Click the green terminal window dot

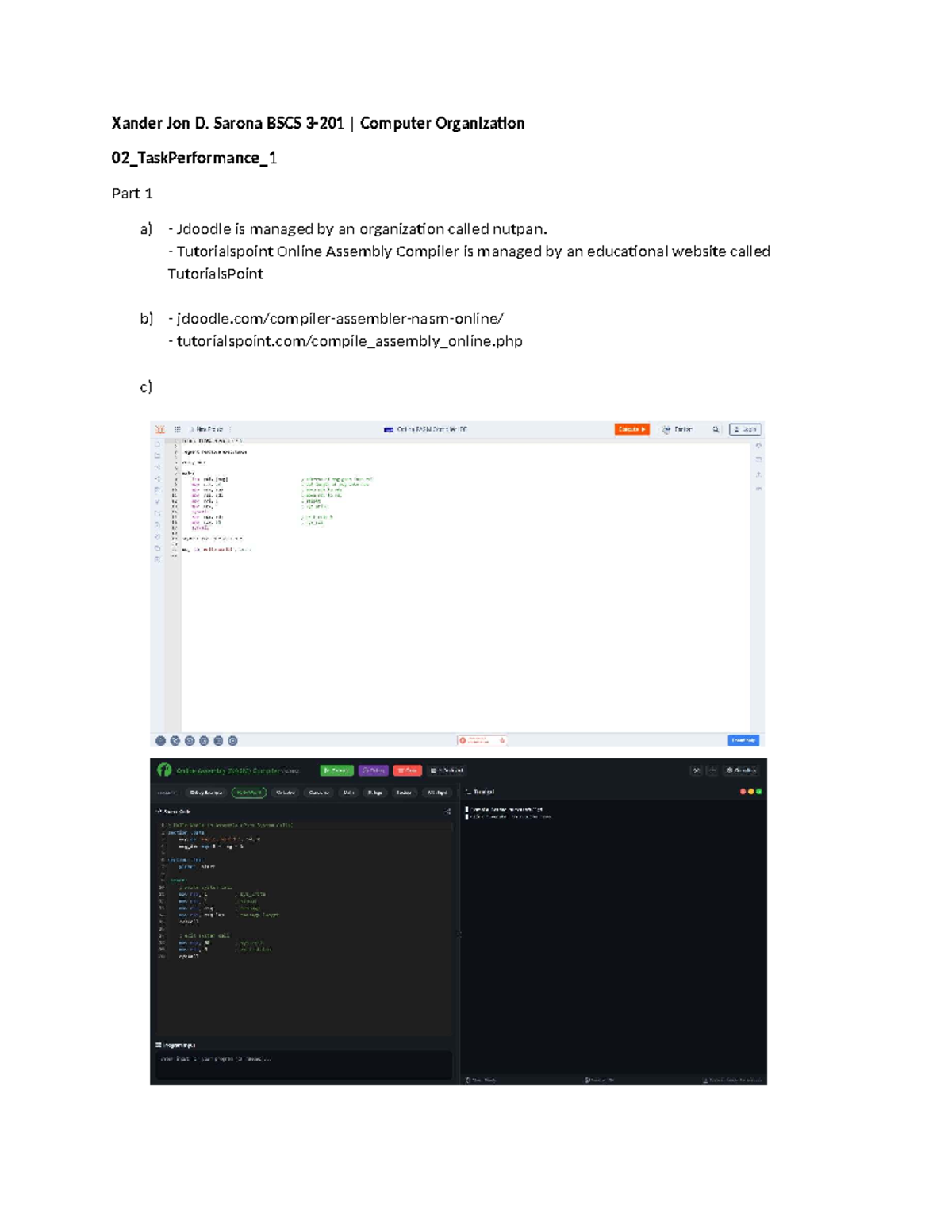click(x=759, y=792)
